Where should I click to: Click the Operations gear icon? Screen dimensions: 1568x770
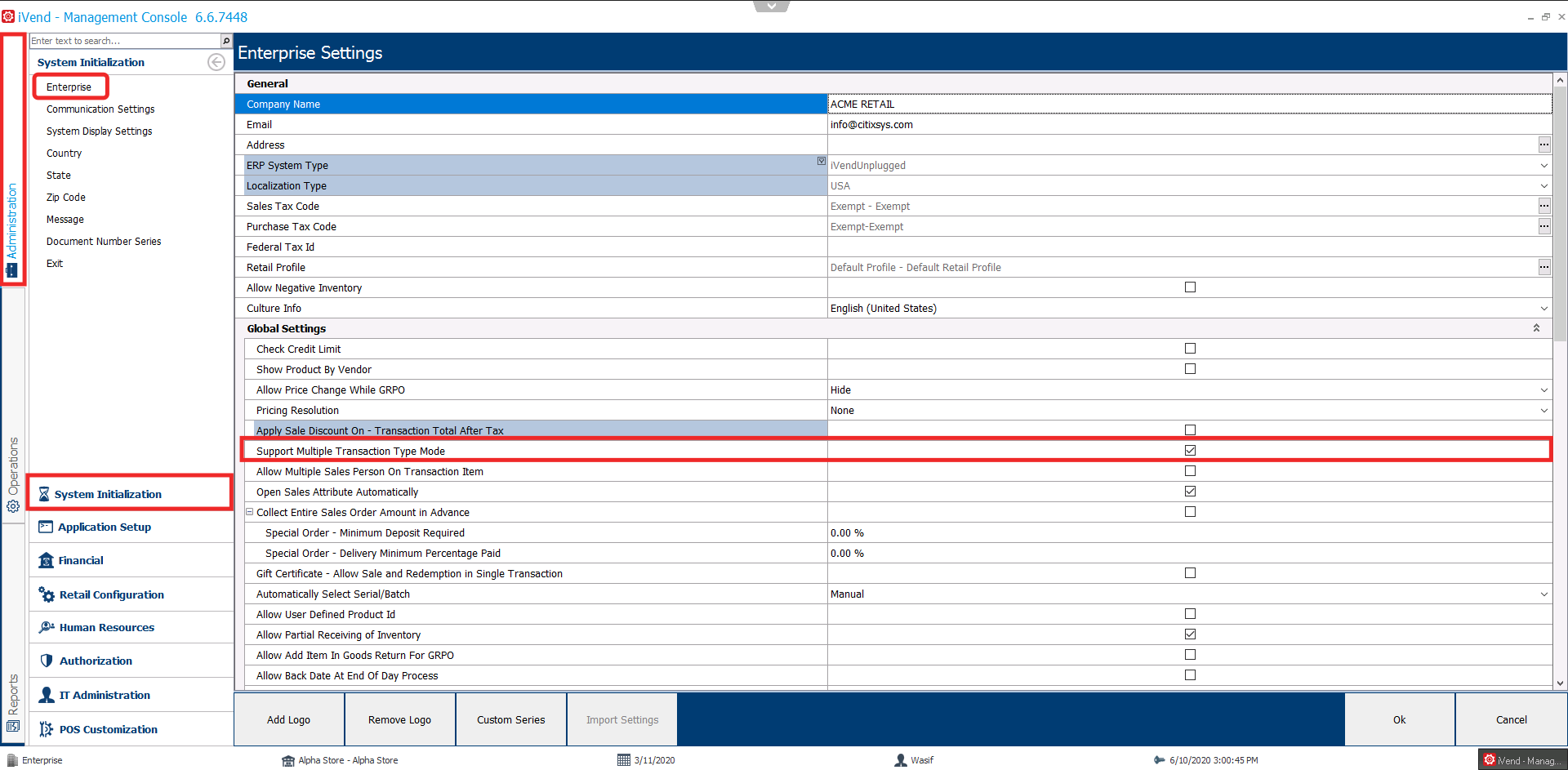point(13,506)
